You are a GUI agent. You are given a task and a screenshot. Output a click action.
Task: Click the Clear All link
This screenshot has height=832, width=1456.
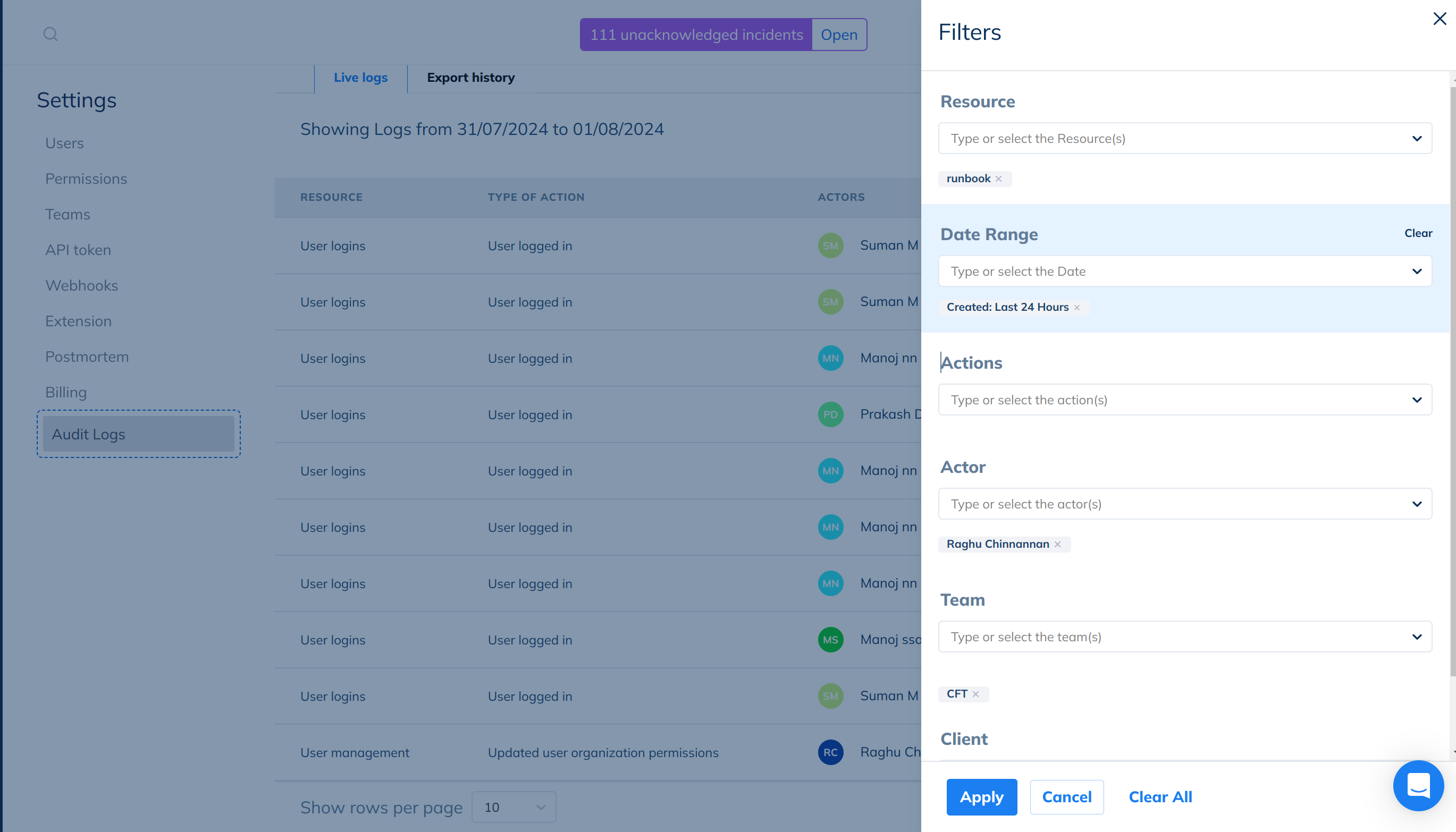point(1160,796)
